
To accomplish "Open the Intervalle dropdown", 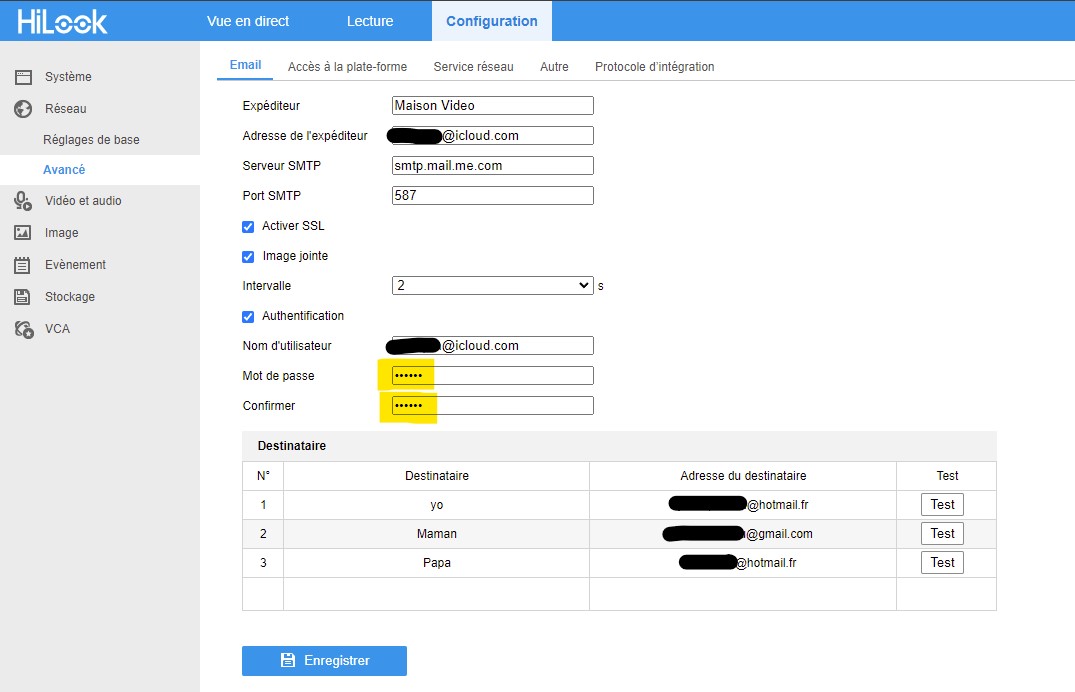I will coord(493,286).
